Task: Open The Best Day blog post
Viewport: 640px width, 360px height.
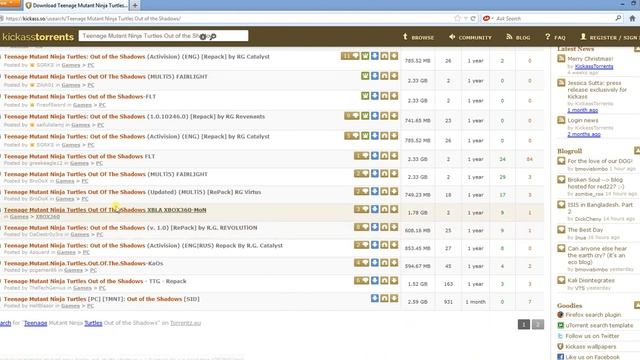Action: pos(585,230)
